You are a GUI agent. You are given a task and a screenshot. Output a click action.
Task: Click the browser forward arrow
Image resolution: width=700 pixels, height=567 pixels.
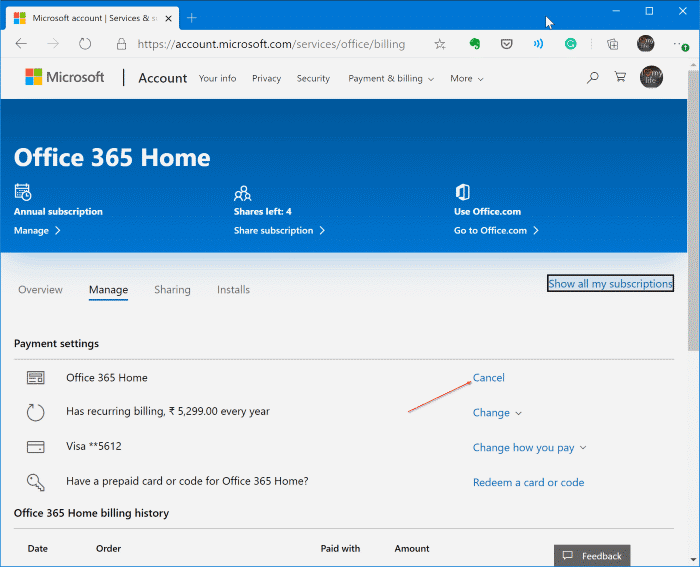pyautogui.click(x=53, y=44)
